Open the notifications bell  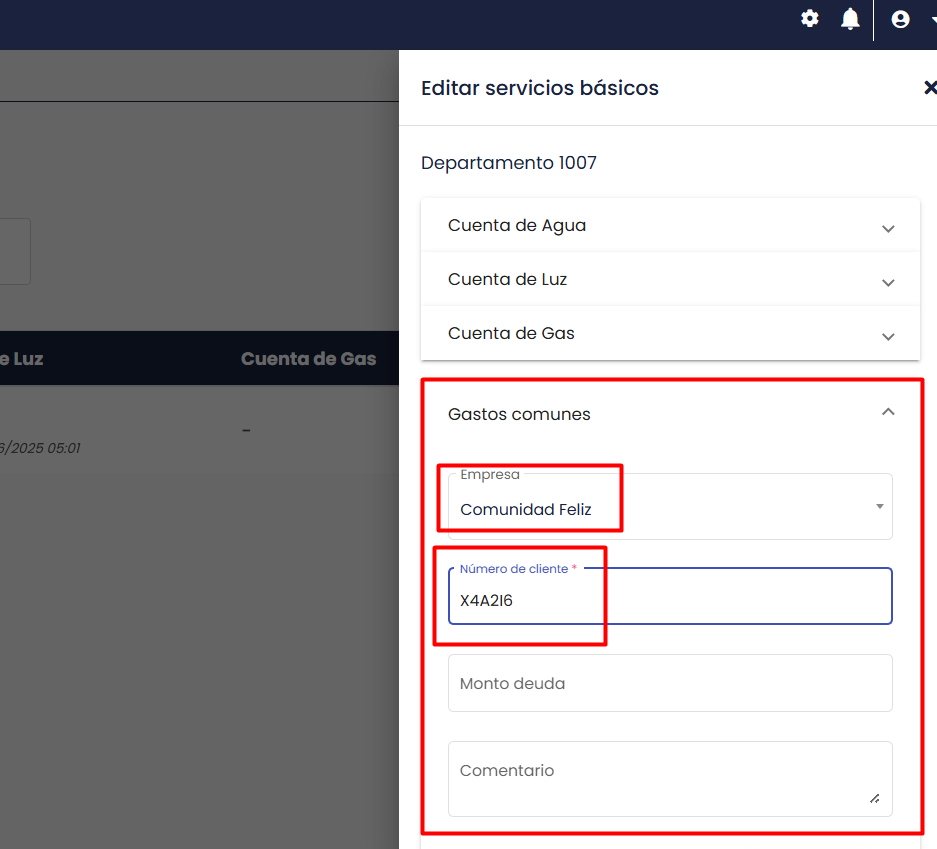[850, 19]
